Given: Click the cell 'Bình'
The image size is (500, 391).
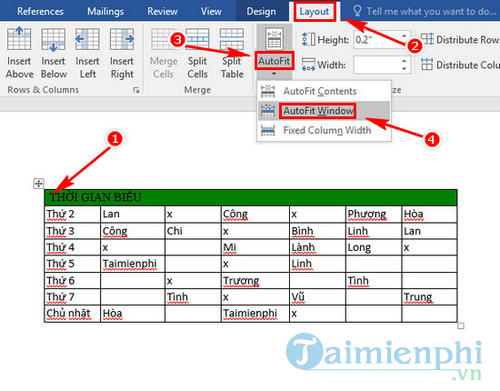Looking at the screenshot, I should tap(317, 231).
